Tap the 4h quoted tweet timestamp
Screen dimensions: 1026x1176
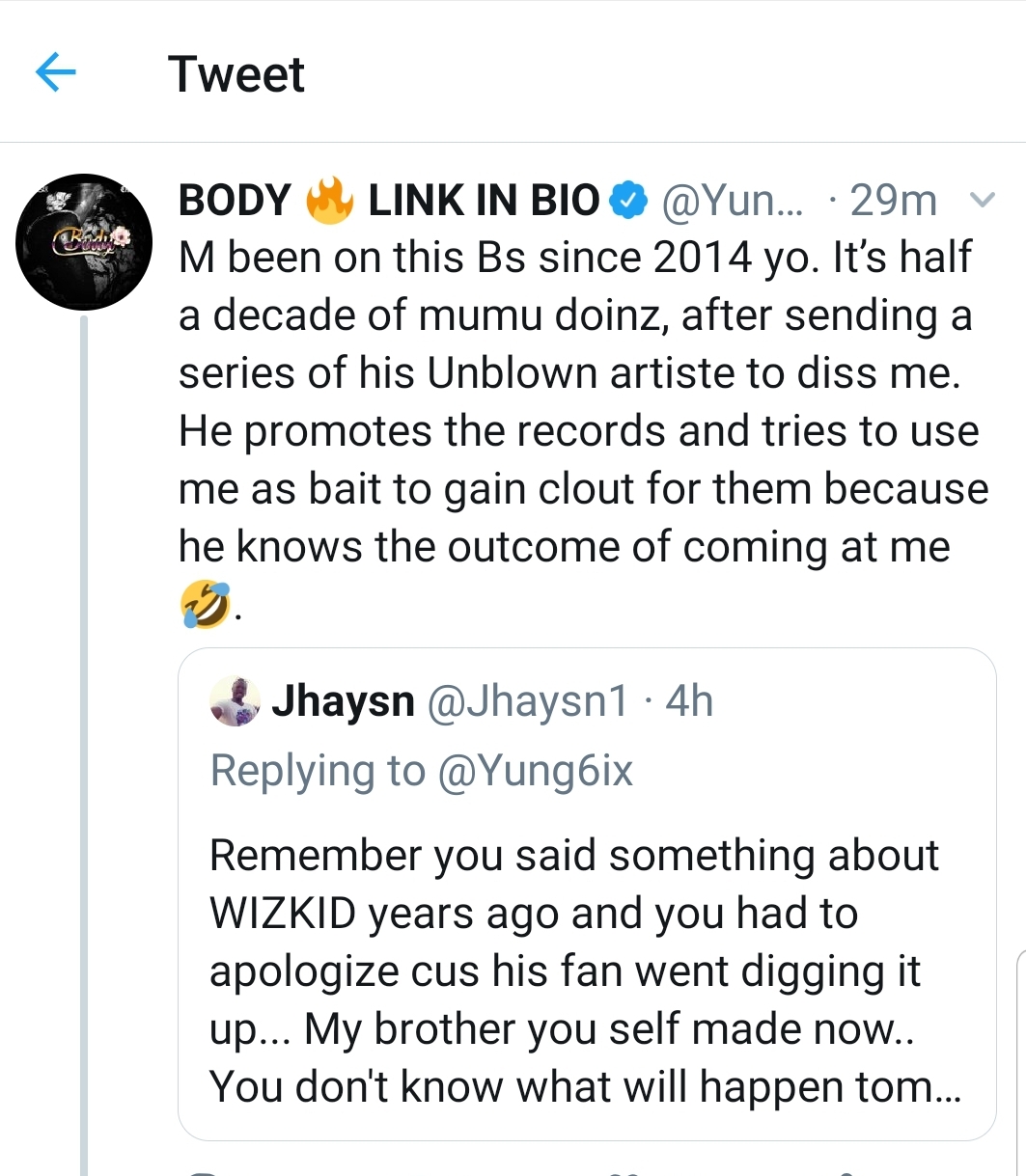(x=689, y=701)
